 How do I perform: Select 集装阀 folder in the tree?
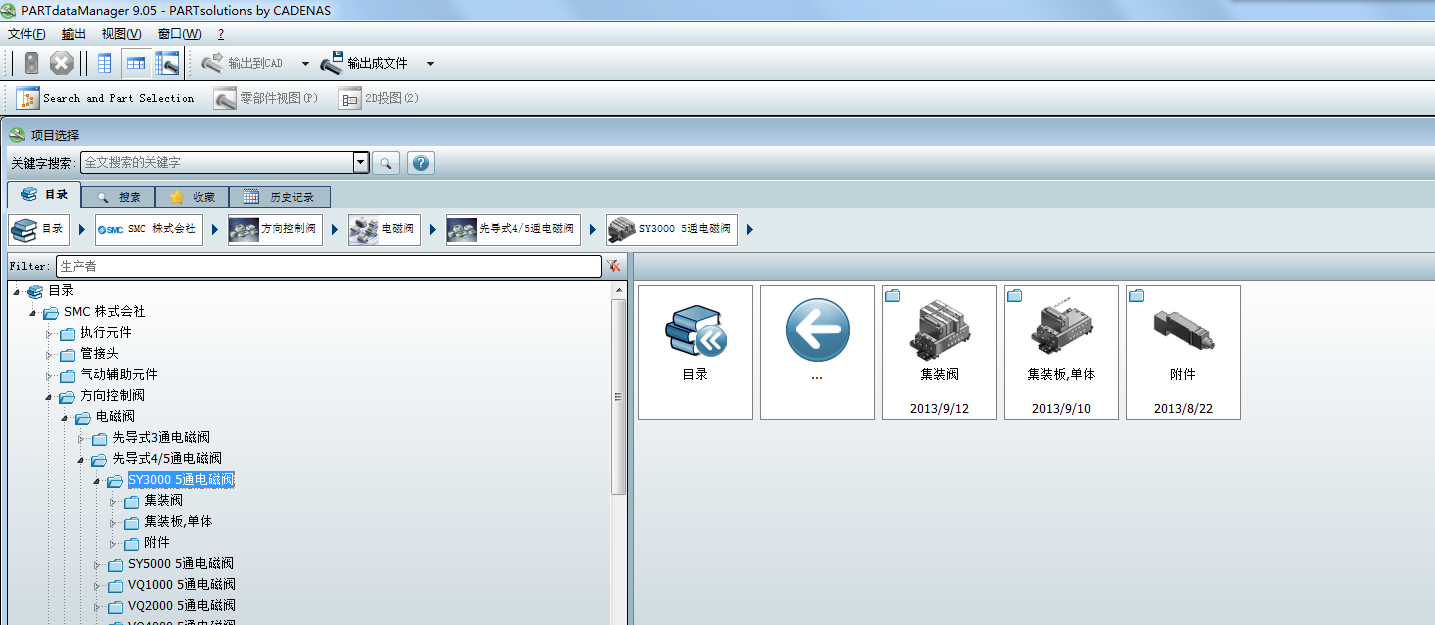(x=164, y=501)
